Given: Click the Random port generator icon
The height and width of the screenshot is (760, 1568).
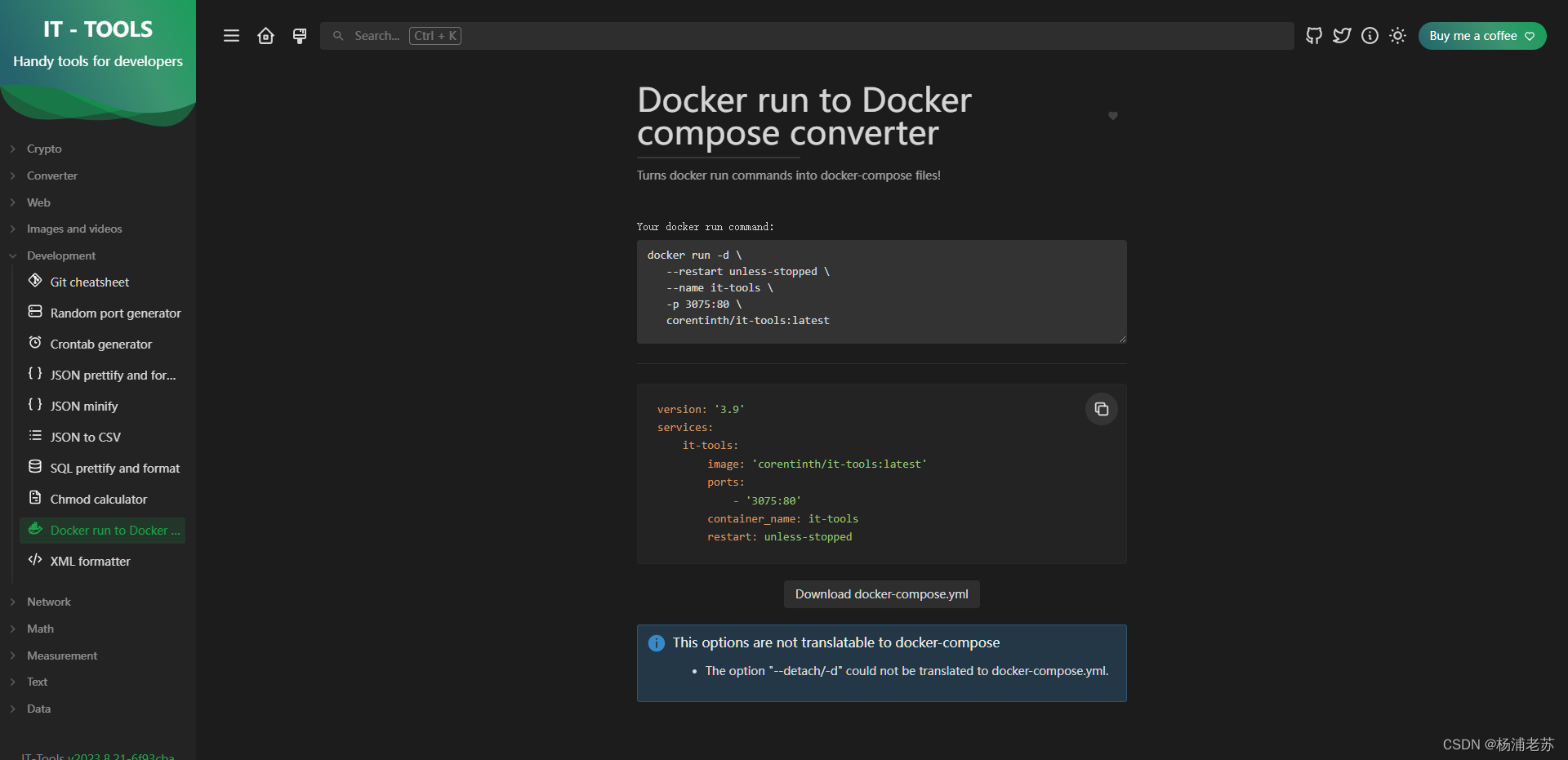Looking at the screenshot, I should pyautogui.click(x=35, y=312).
